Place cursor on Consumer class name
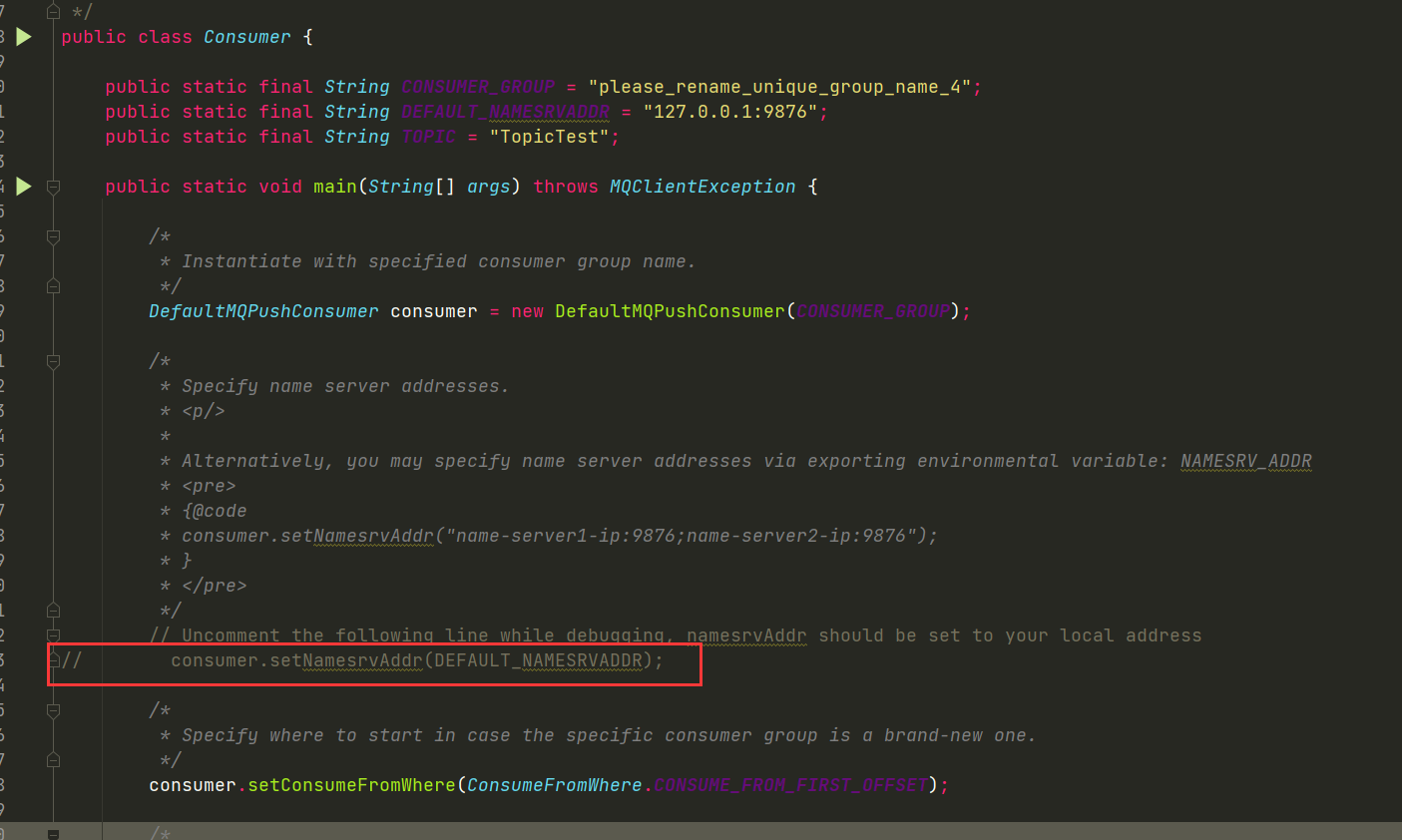Image resolution: width=1402 pixels, height=840 pixels. [x=247, y=37]
